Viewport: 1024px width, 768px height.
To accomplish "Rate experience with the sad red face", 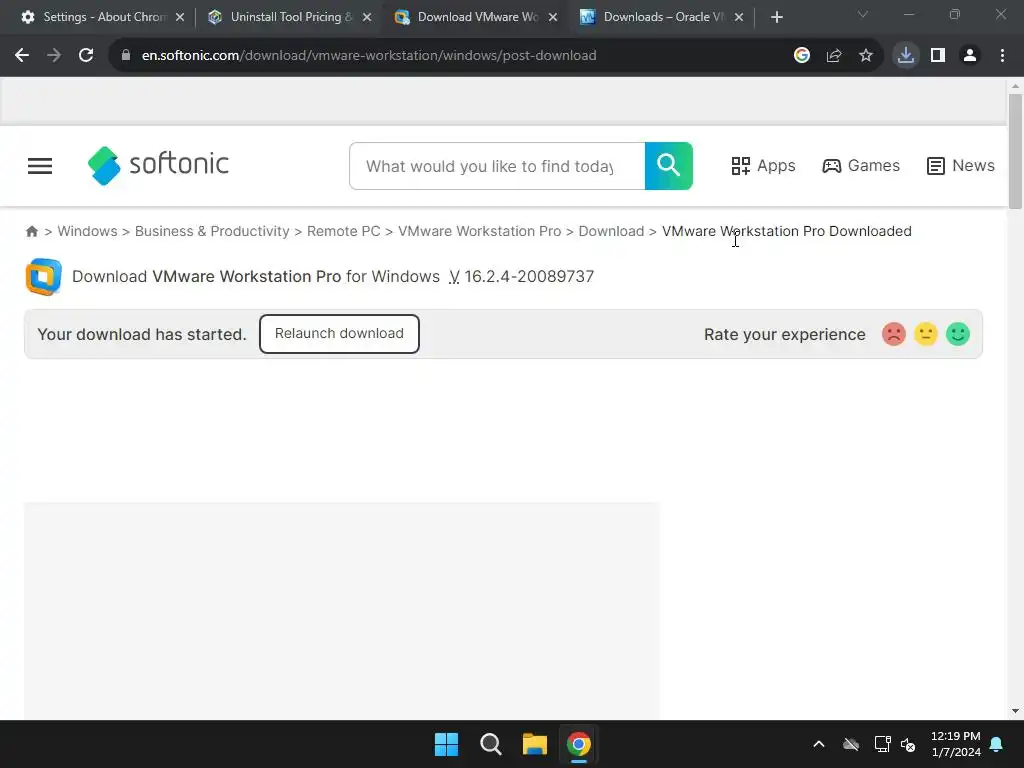I will pyautogui.click(x=894, y=334).
